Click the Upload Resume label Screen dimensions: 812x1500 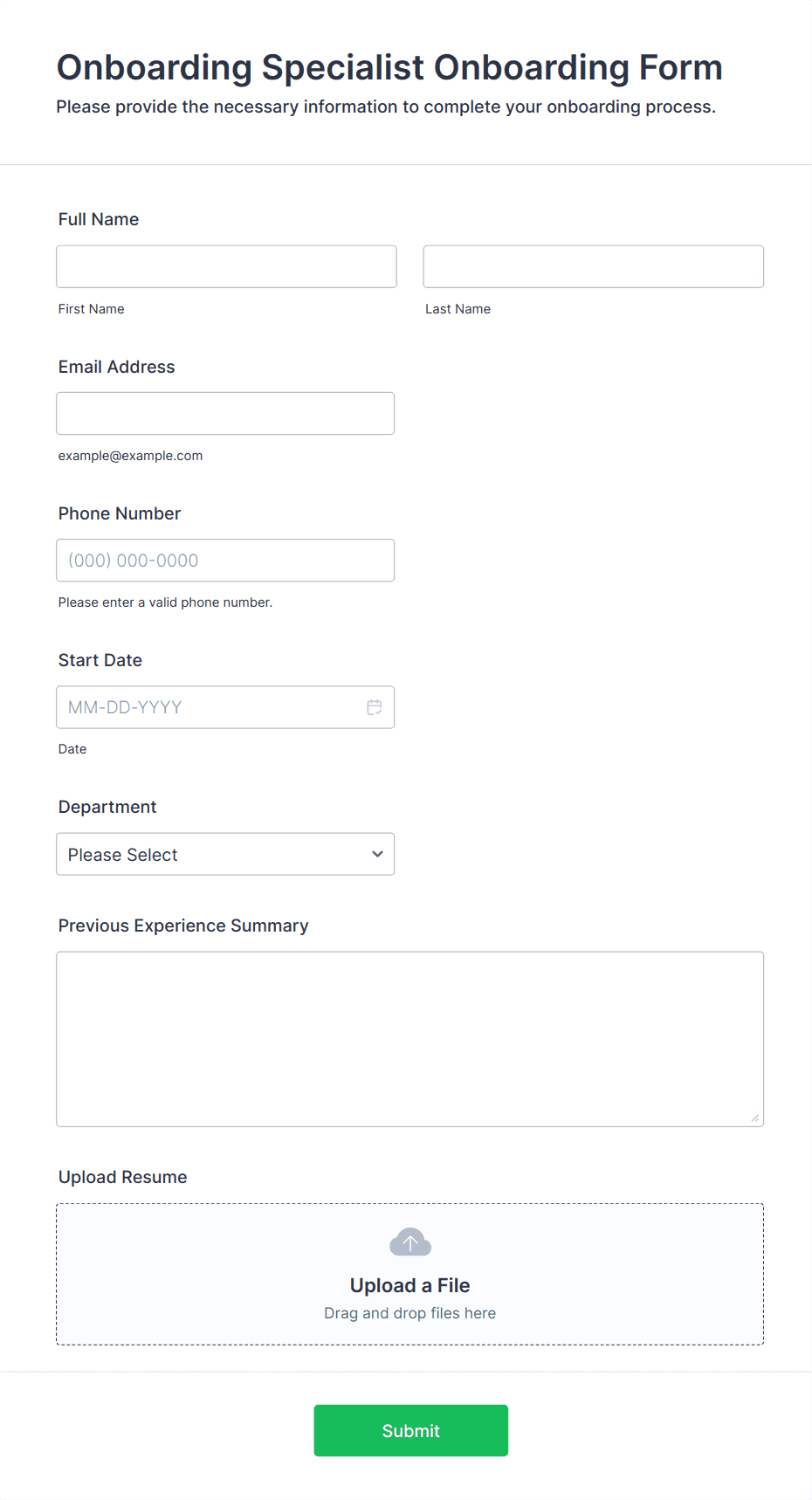pyautogui.click(x=123, y=1177)
